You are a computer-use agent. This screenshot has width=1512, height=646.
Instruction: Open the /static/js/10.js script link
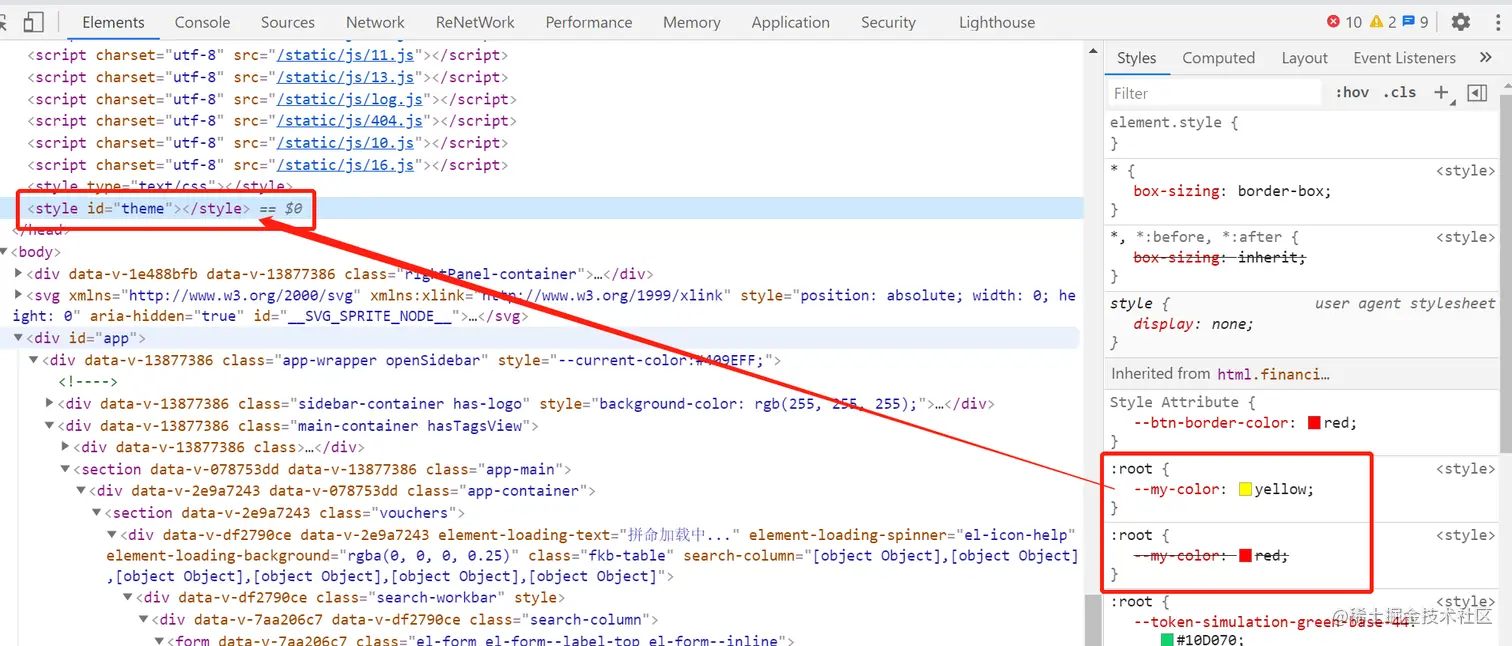pyautogui.click(x=345, y=143)
